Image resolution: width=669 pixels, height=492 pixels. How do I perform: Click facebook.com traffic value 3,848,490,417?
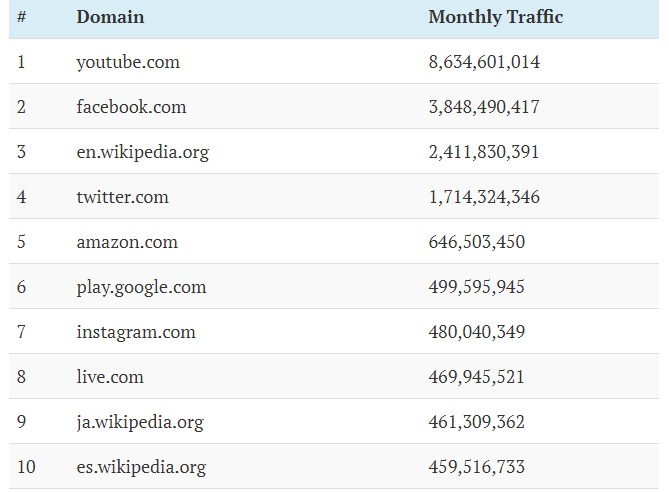coord(484,107)
